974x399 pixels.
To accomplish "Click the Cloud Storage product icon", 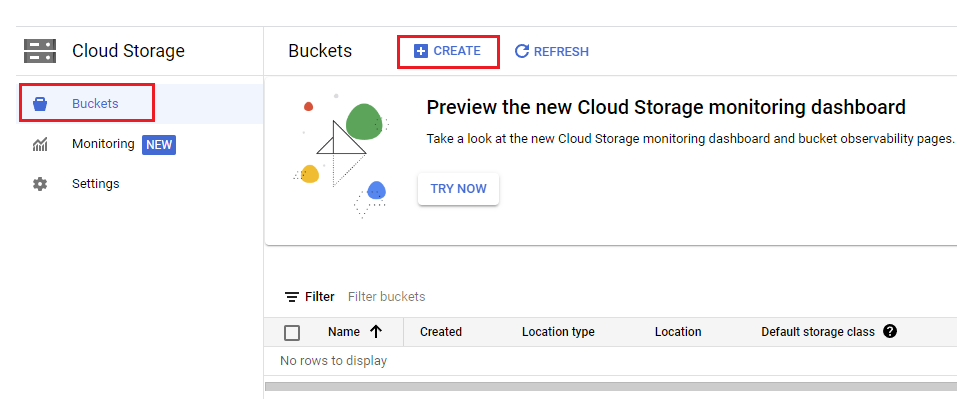I will point(40,51).
